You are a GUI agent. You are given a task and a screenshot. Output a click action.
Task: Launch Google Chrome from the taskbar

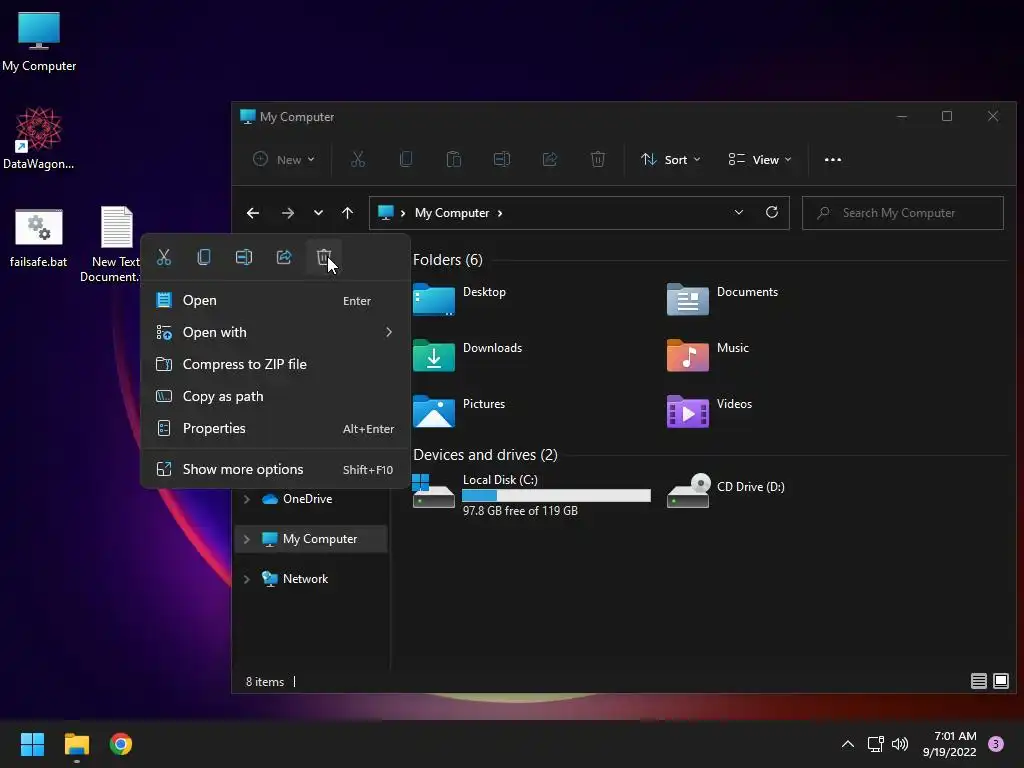[121, 744]
